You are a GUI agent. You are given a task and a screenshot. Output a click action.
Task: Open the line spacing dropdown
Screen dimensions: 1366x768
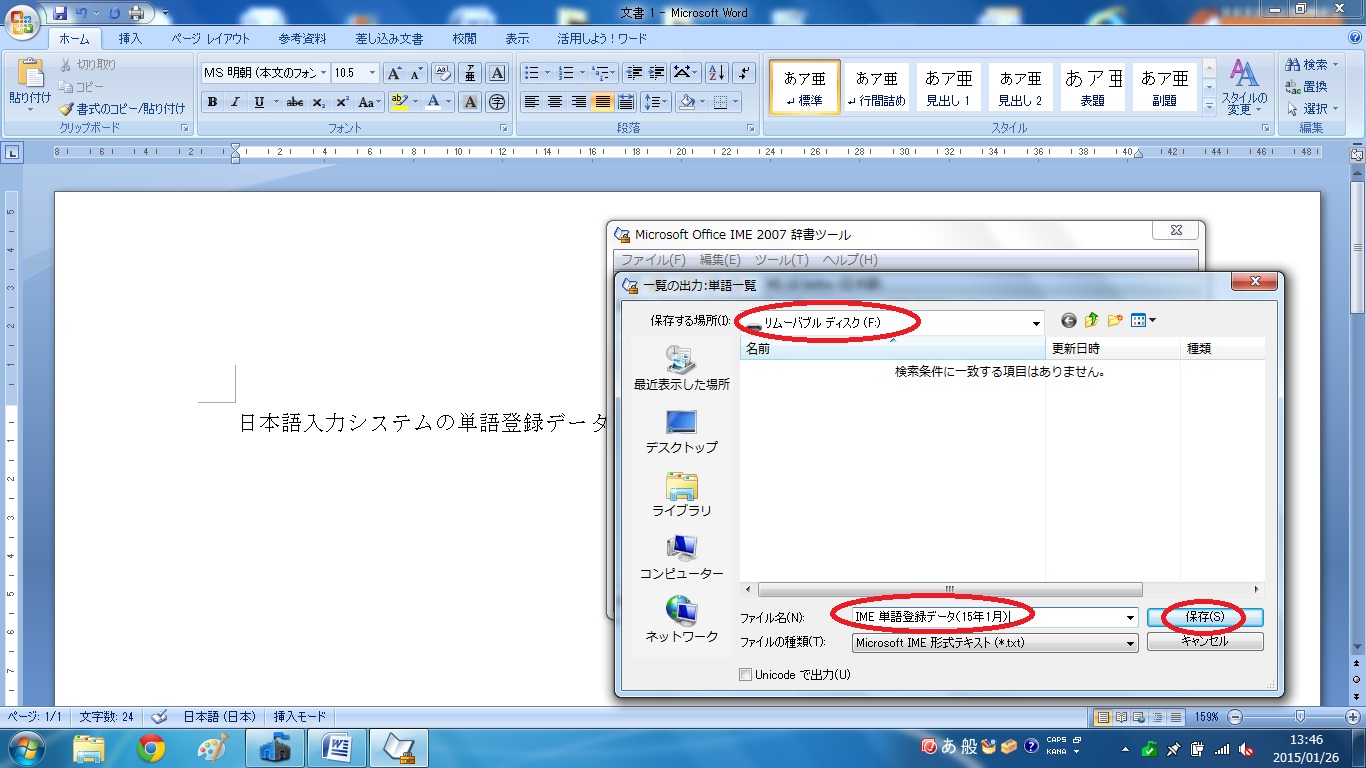[x=655, y=102]
